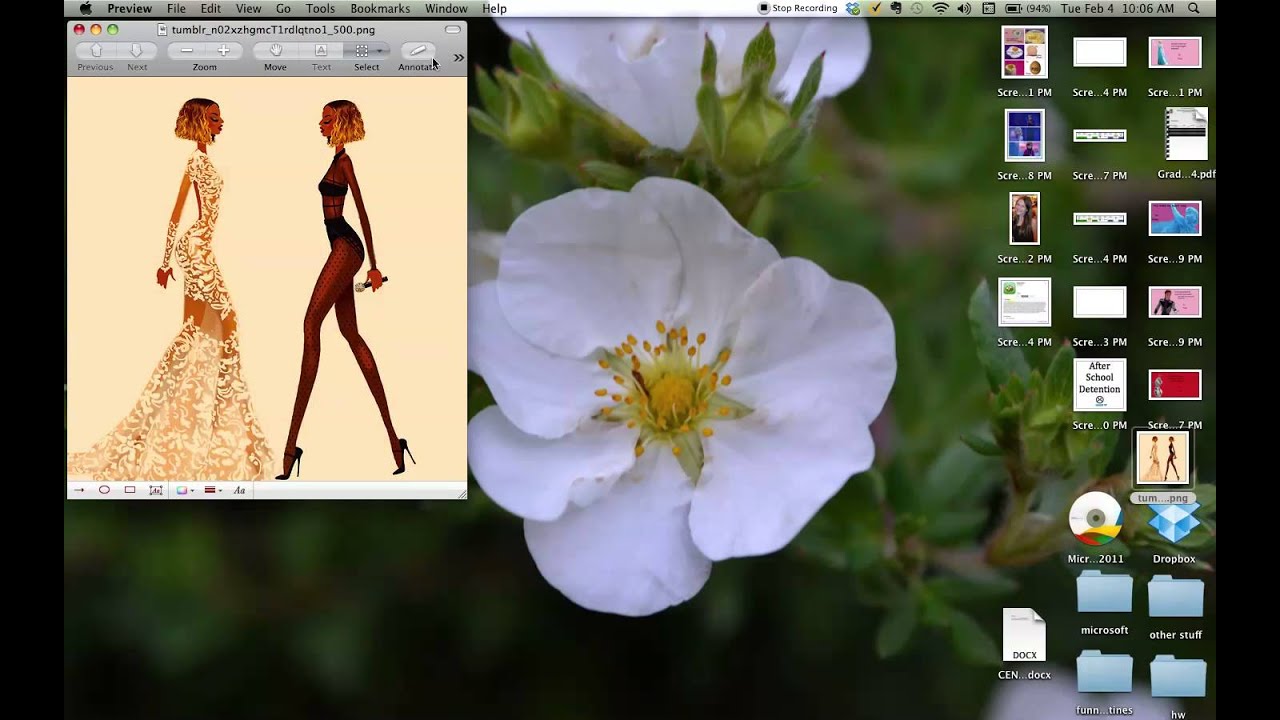Click the Next page arrow button

coord(136,50)
